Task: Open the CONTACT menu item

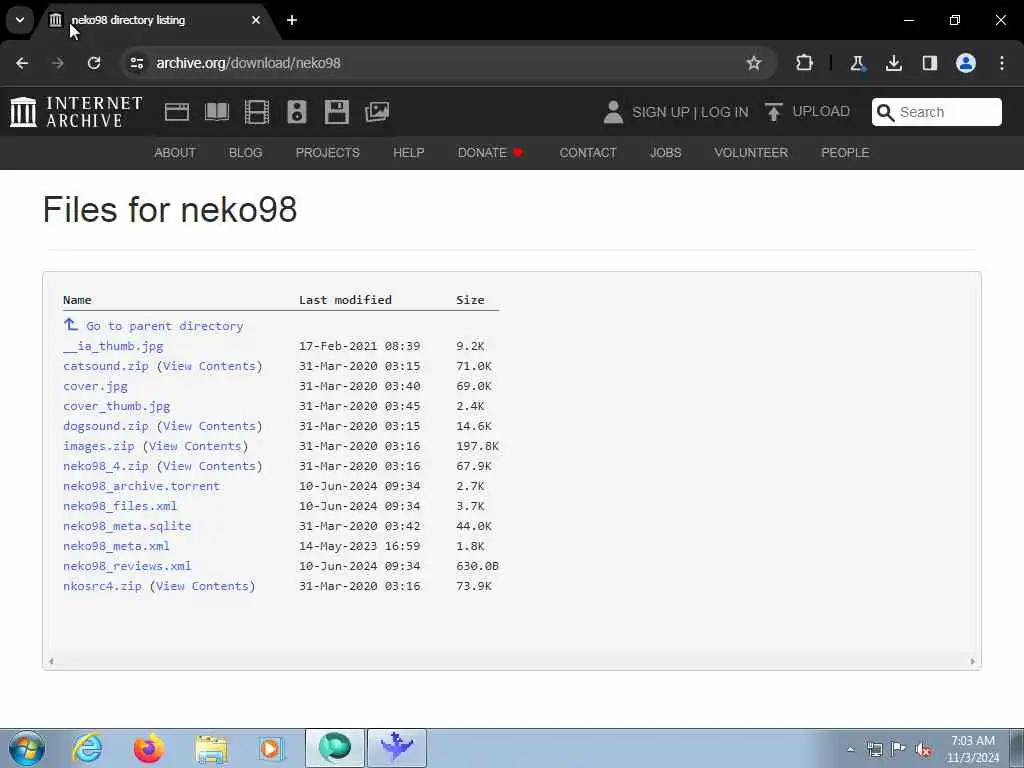Action: (x=588, y=153)
